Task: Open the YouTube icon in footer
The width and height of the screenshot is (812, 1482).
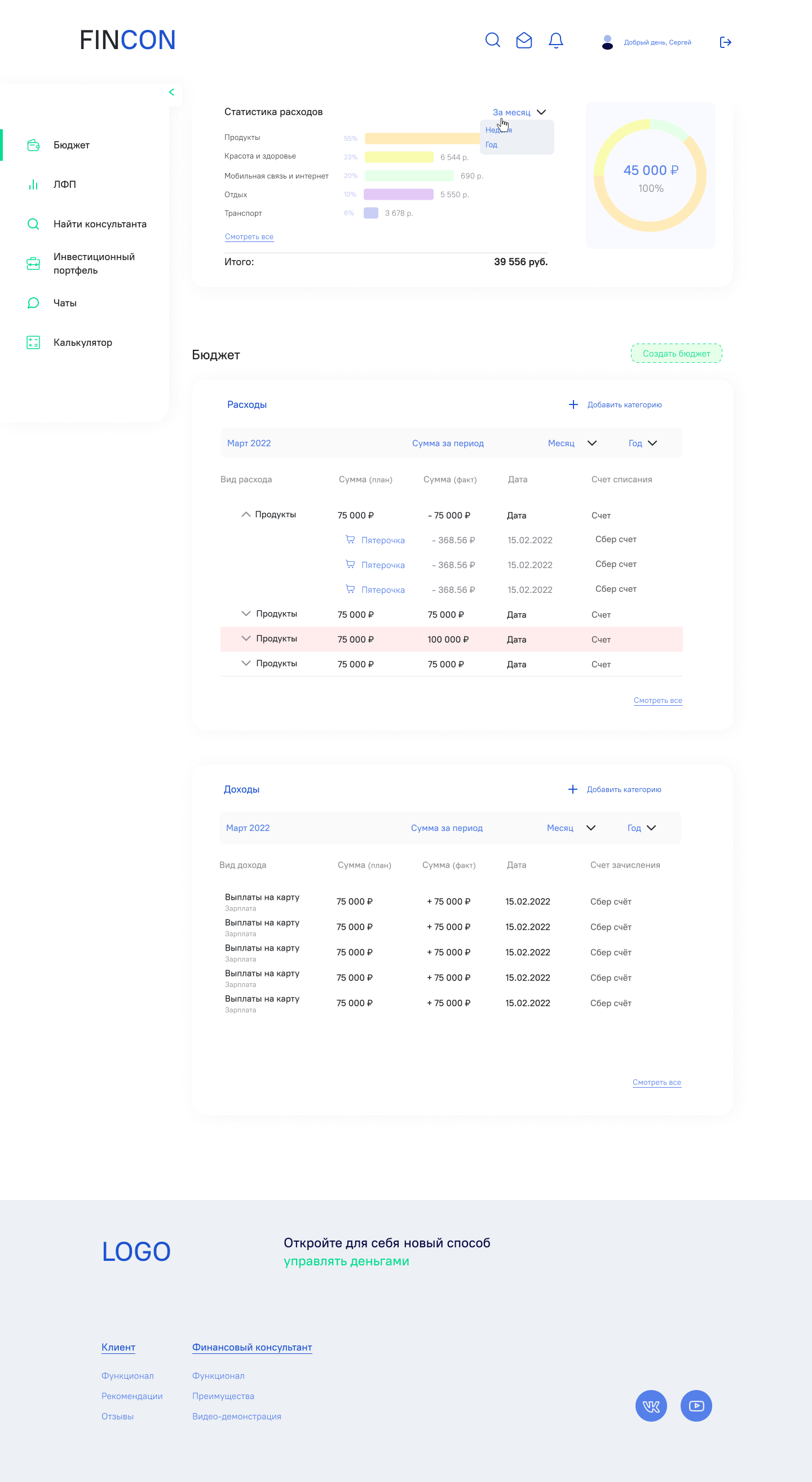Action: tap(696, 1405)
